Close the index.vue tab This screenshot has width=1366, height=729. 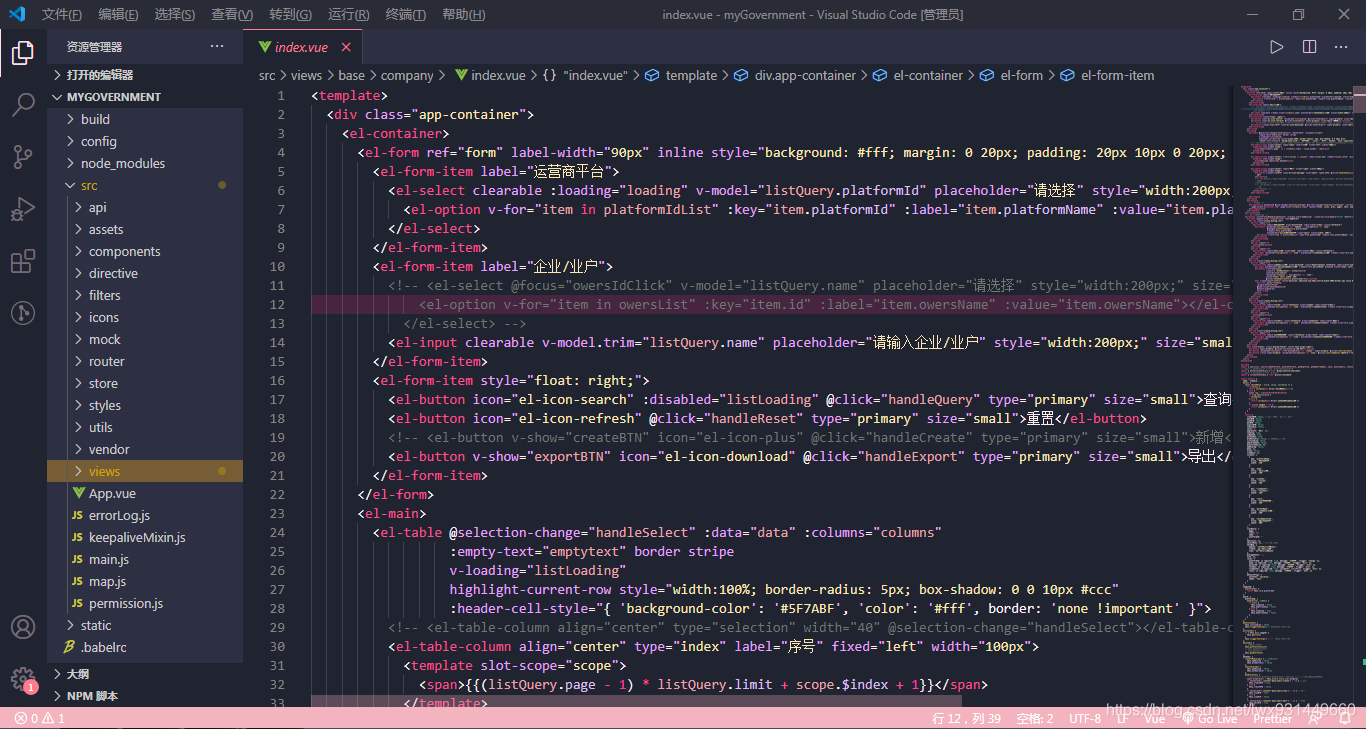point(346,47)
